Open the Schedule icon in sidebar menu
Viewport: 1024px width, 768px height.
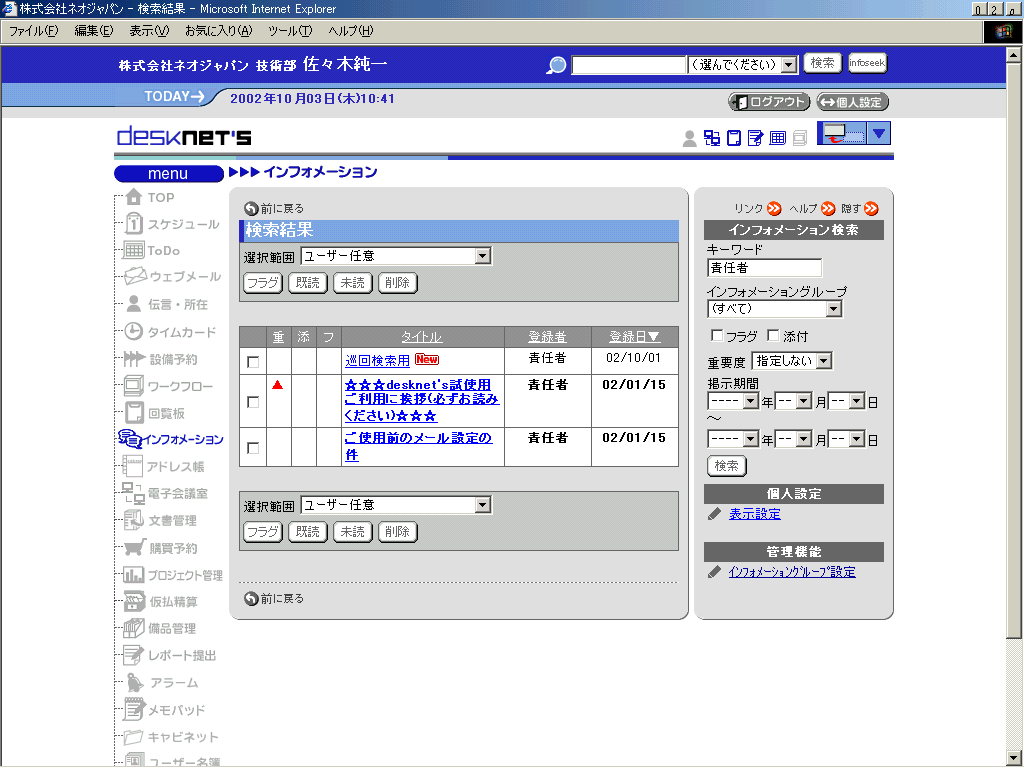133,225
